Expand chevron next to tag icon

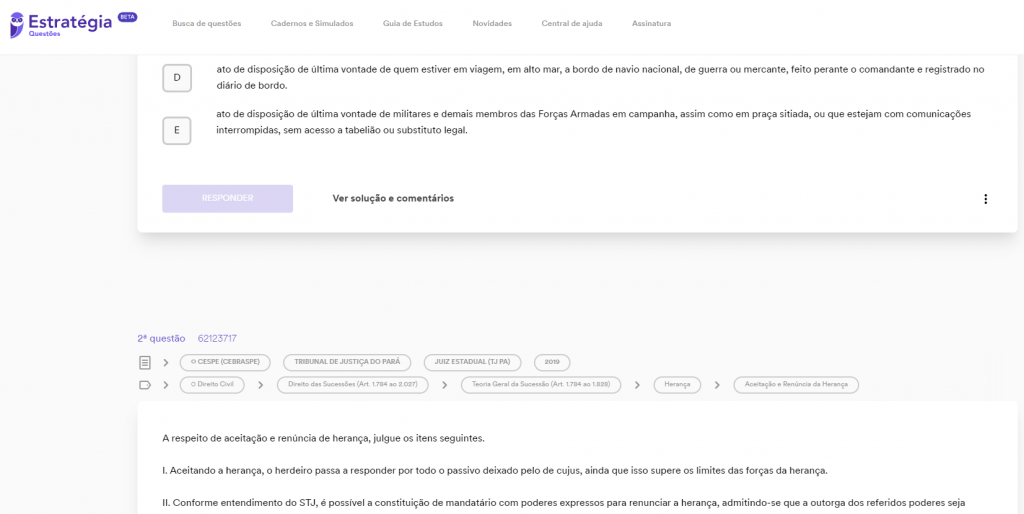tap(166, 385)
